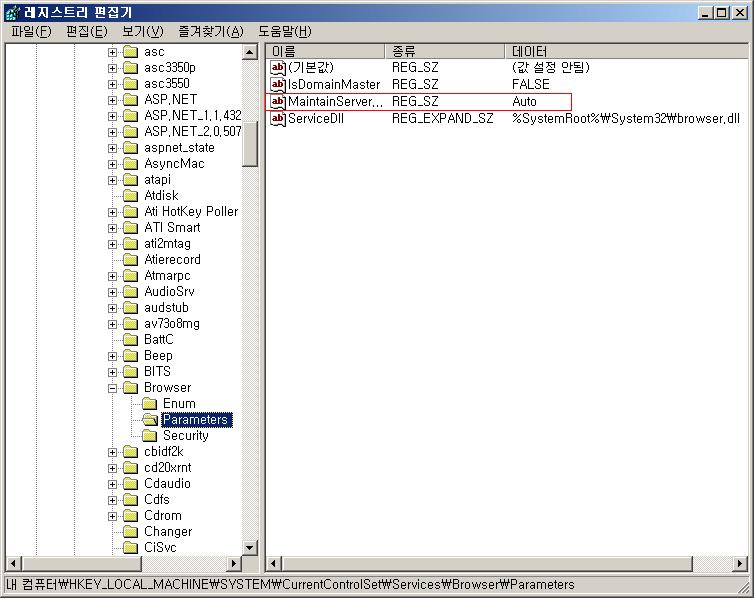Image resolution: width=754 pixels, height=598 pixels.
Task: Sort values by 이름 column header
Action: pyautogui.click(x=325, y=51)
